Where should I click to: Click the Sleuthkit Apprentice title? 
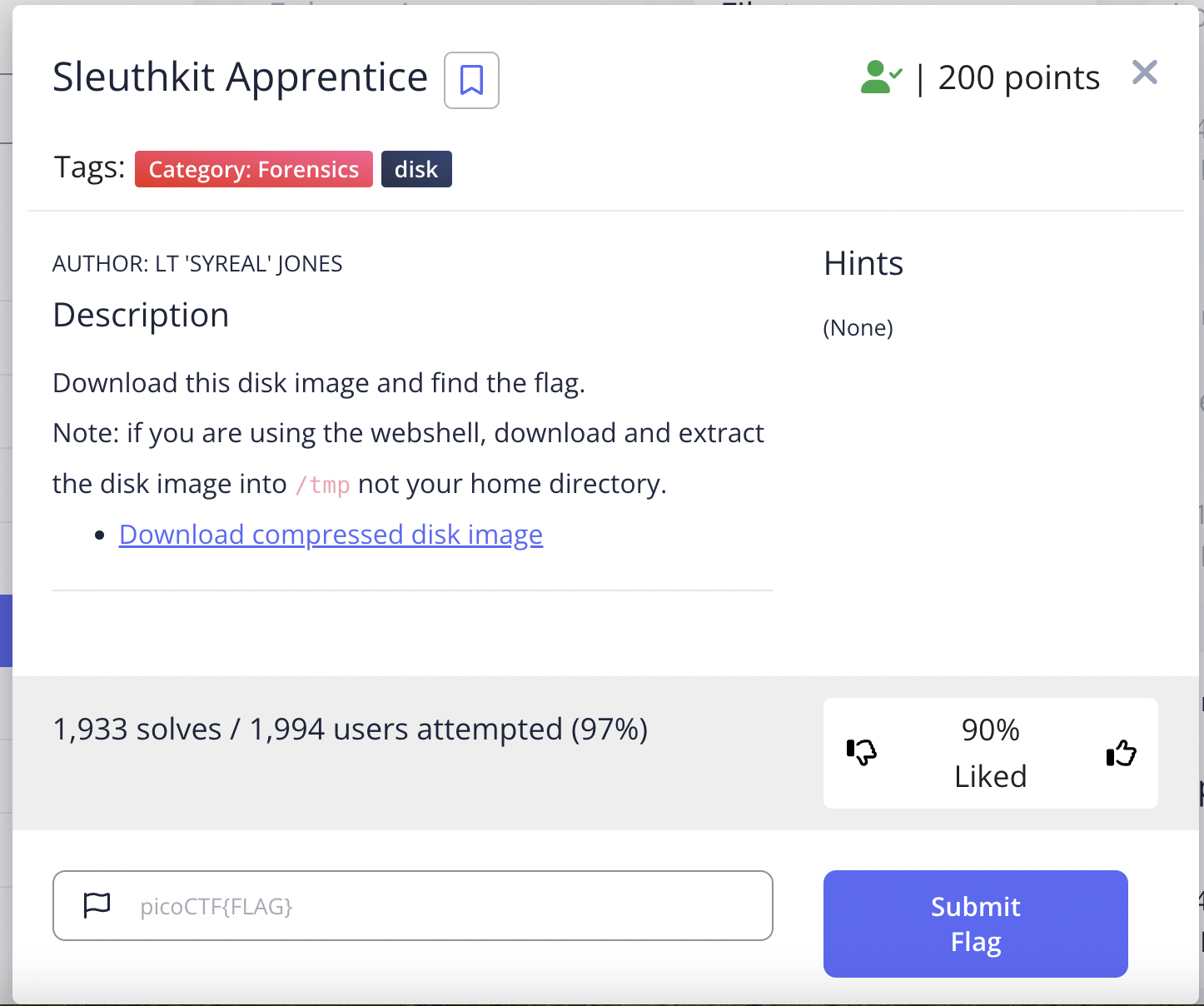tap(240, 77)
